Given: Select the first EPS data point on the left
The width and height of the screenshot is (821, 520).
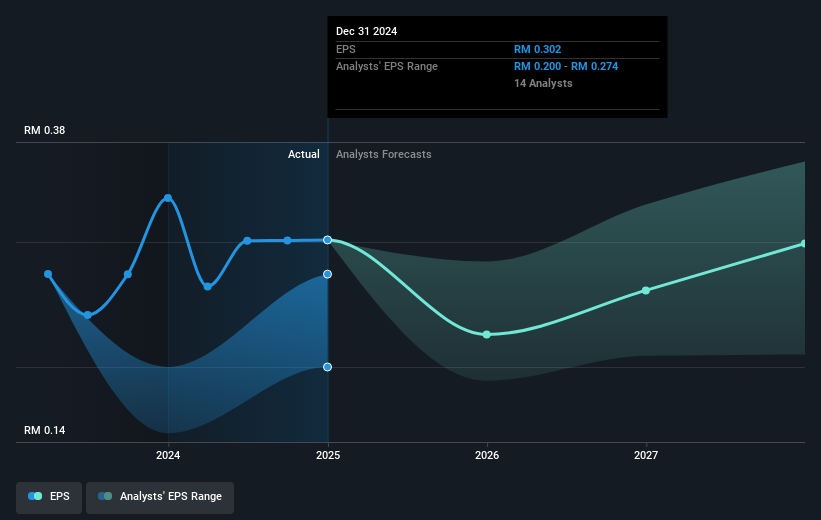Looking at the screenshot, I should pos(48,274).
